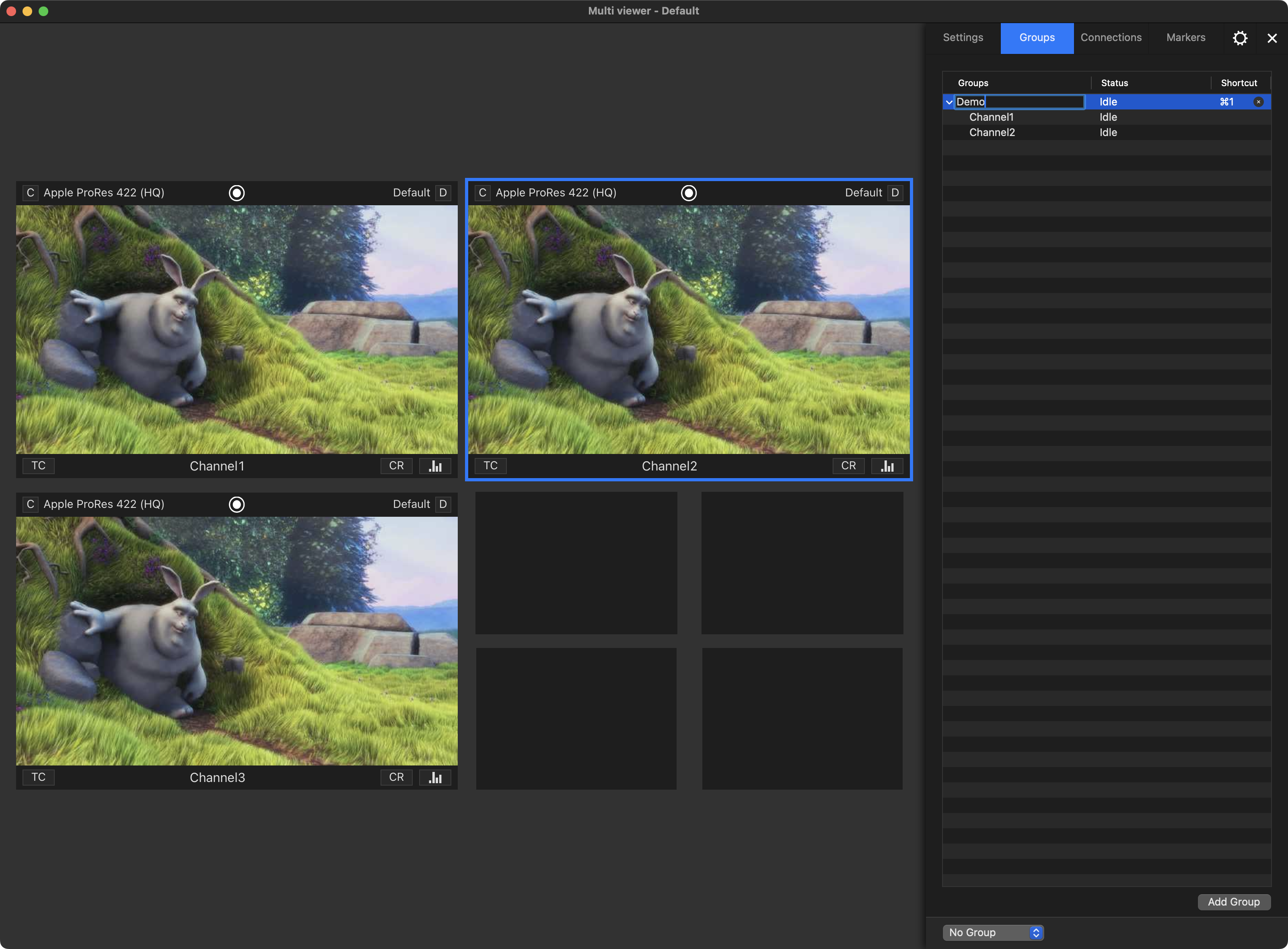Open audio meters on Channel2
Image resolution: width=1288 pixels, height=949 pixels.
coord(887,466)
